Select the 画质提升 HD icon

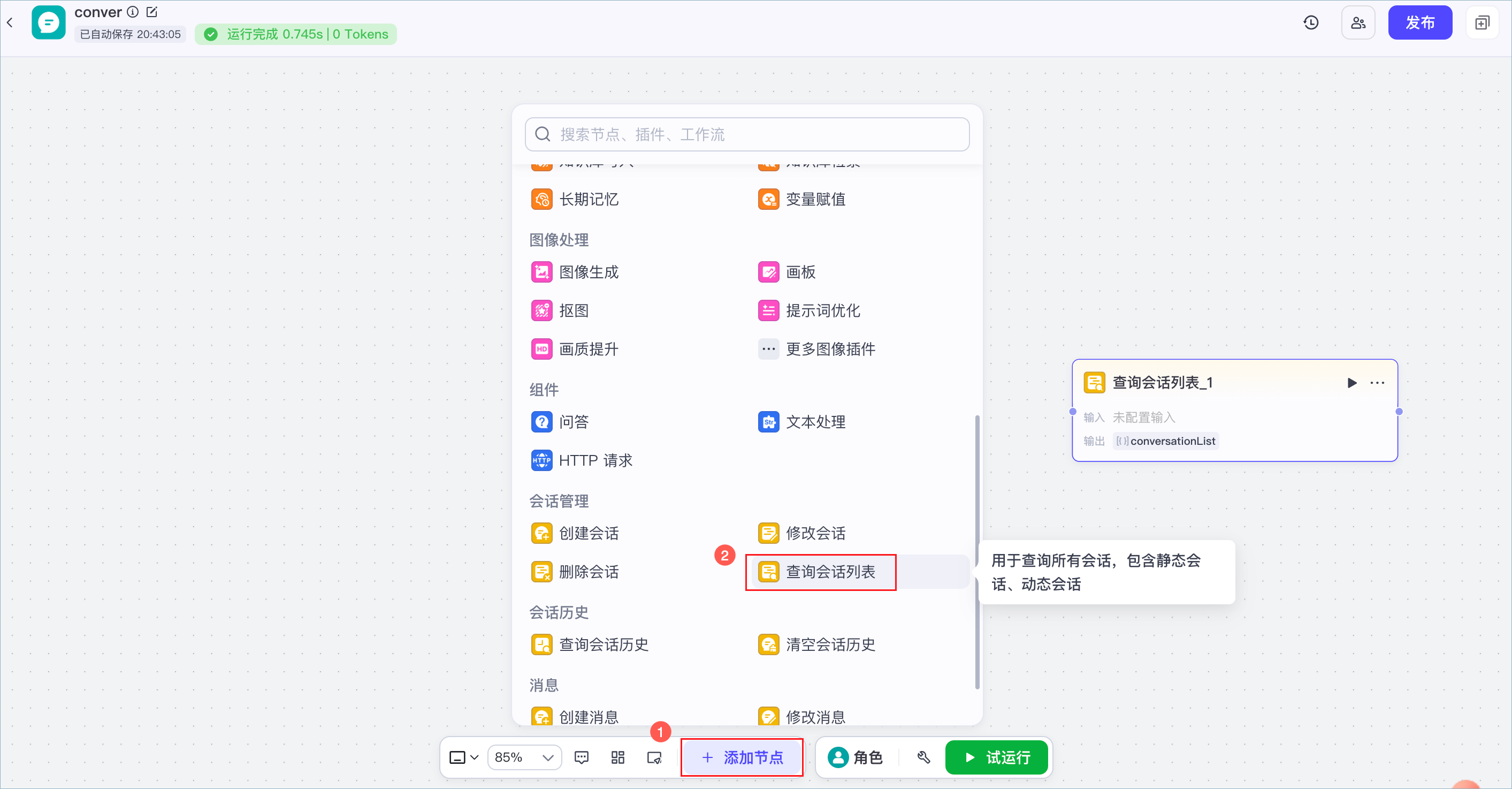tap(541, 350)
